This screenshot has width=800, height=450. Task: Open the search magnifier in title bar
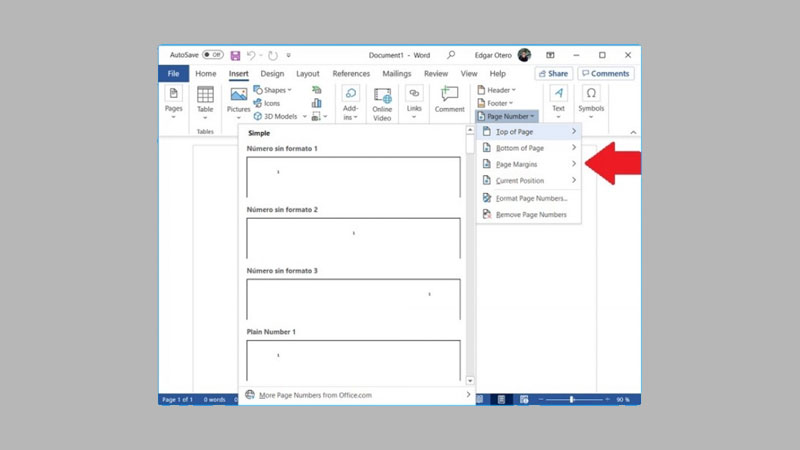451,55
